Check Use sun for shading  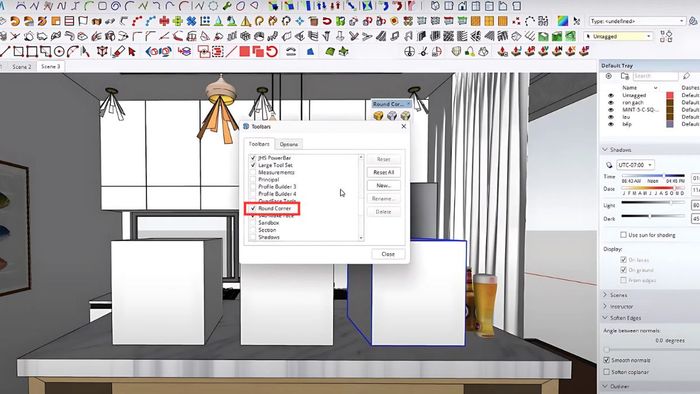coord(623,235)
